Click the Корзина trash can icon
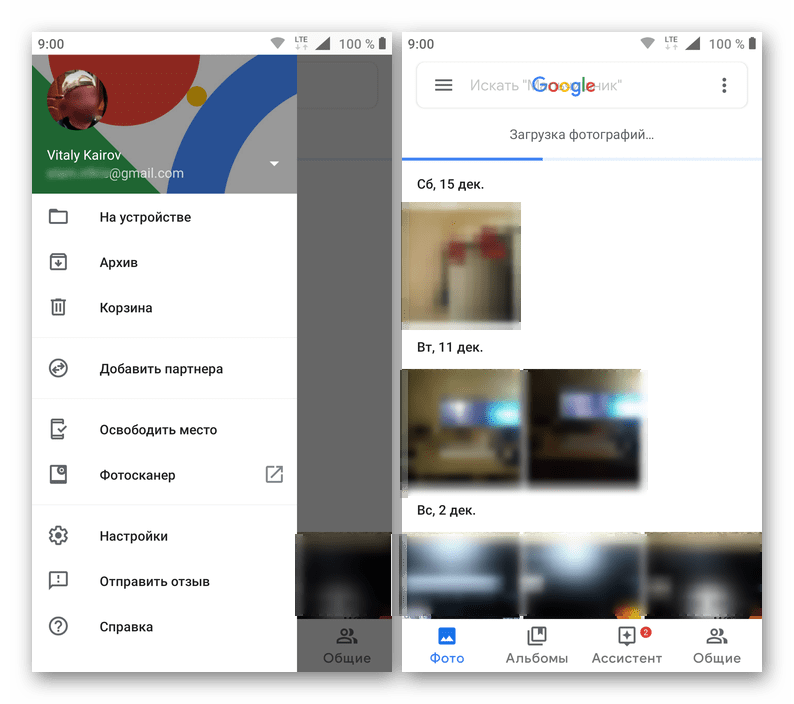The height and width of the screenshot is (704, 794). coord(58,307)
